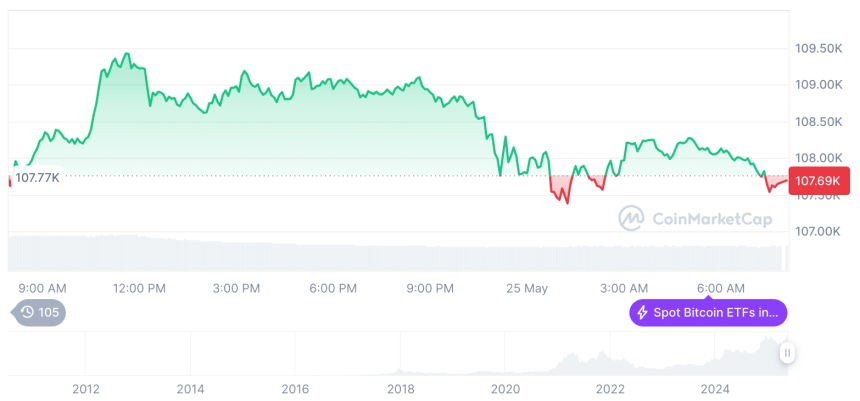Click the lightning bolt icon on purple tag
The width and height of the screenshot is (860, 401).
[642, 313]
